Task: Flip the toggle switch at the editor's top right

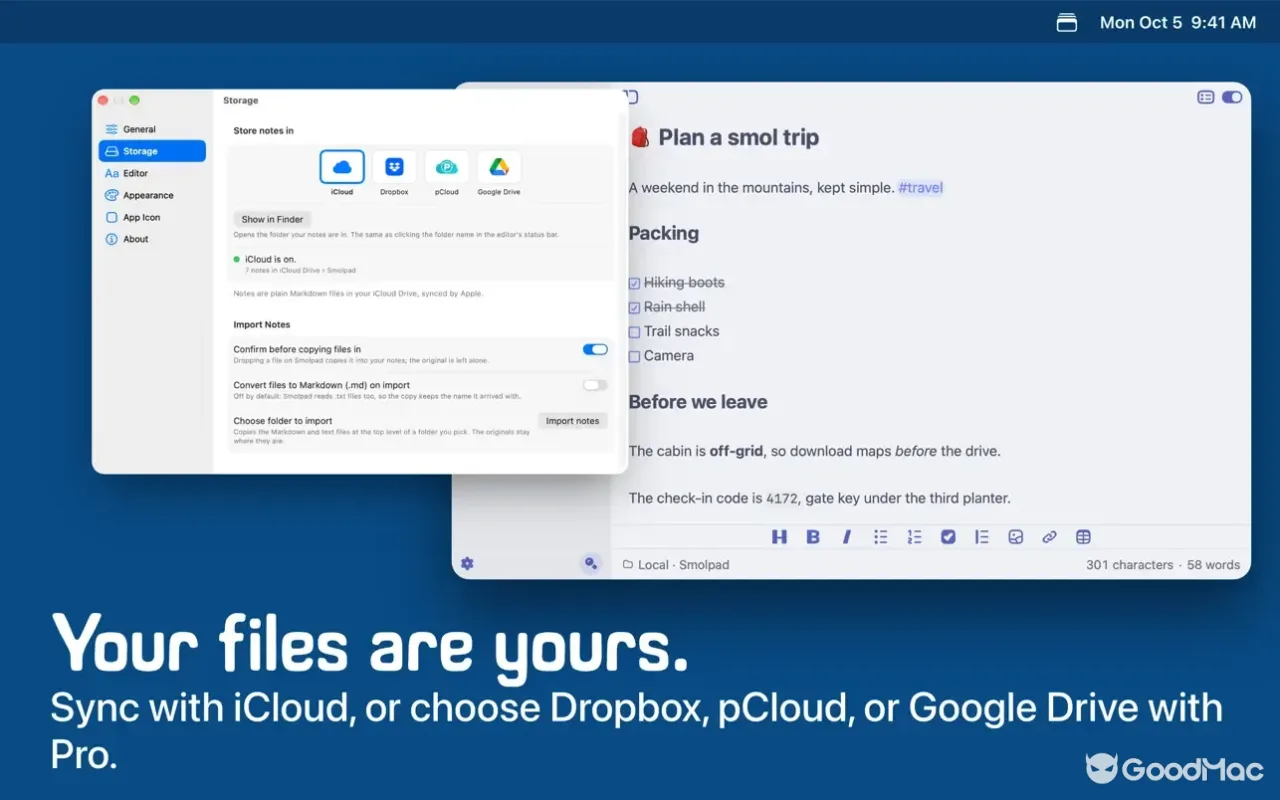Action: [x=1232, y=97]
